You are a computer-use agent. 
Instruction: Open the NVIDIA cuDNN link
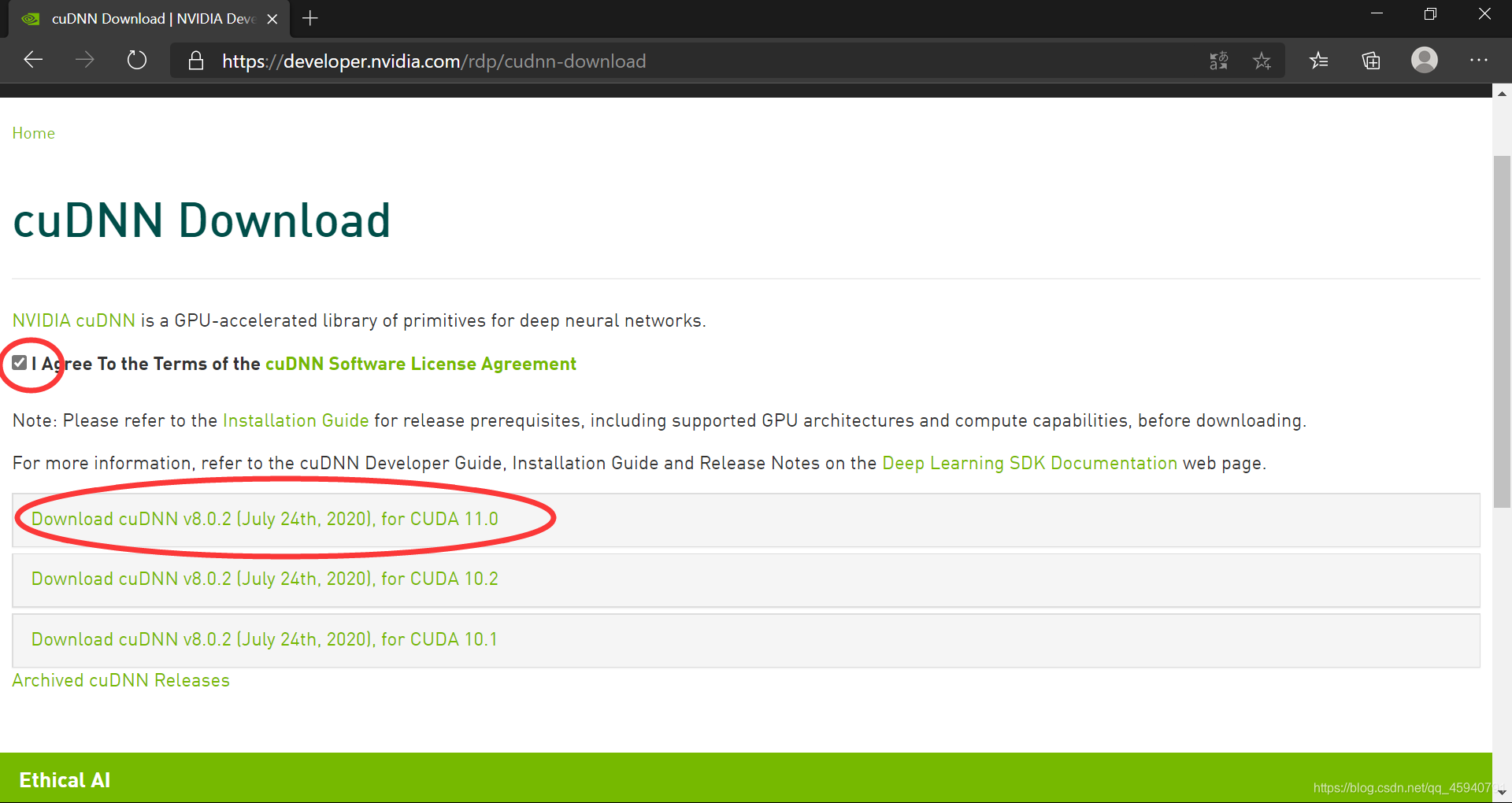click(x=74, y=320)
